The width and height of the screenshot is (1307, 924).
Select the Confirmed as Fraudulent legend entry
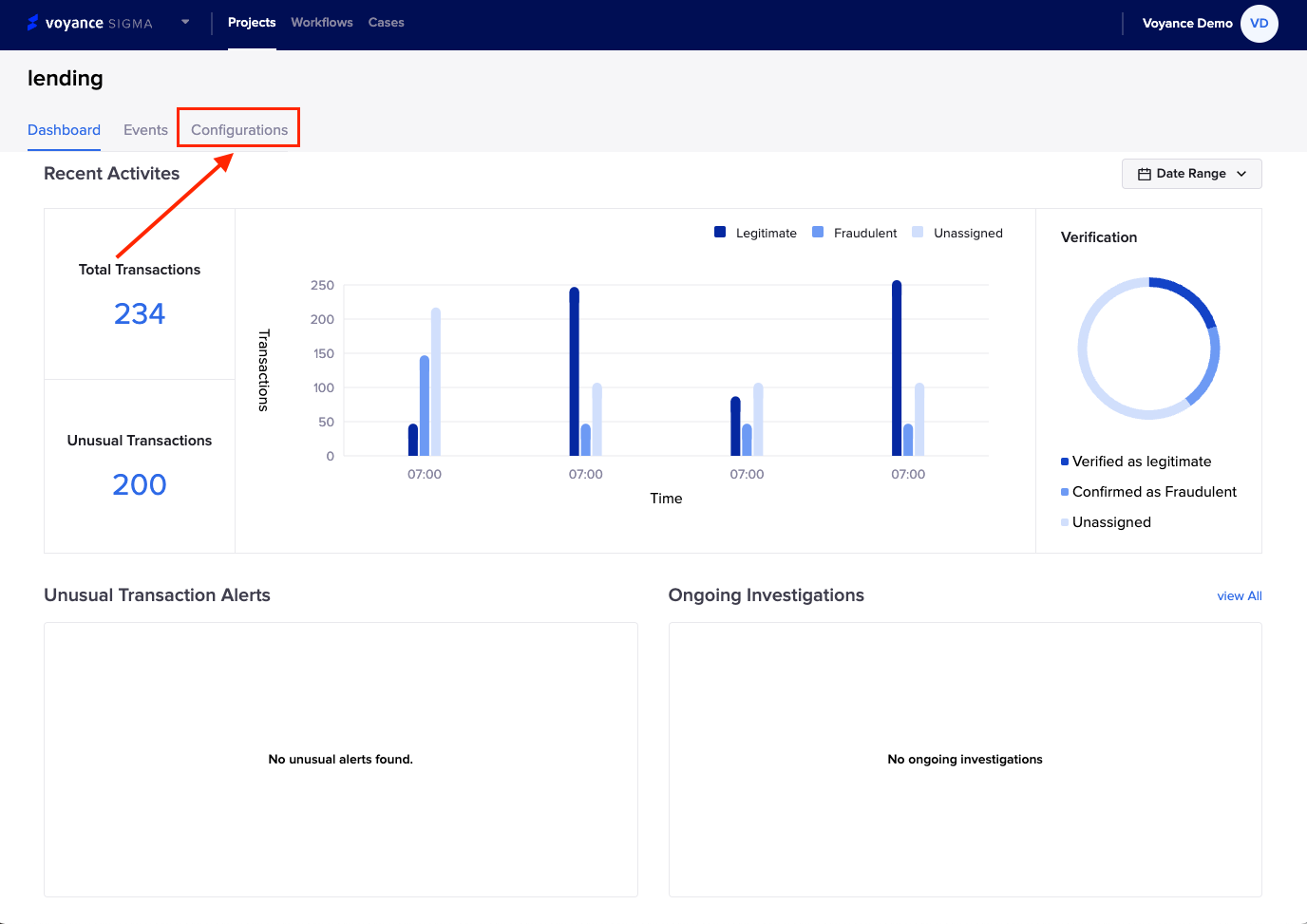1148,492
